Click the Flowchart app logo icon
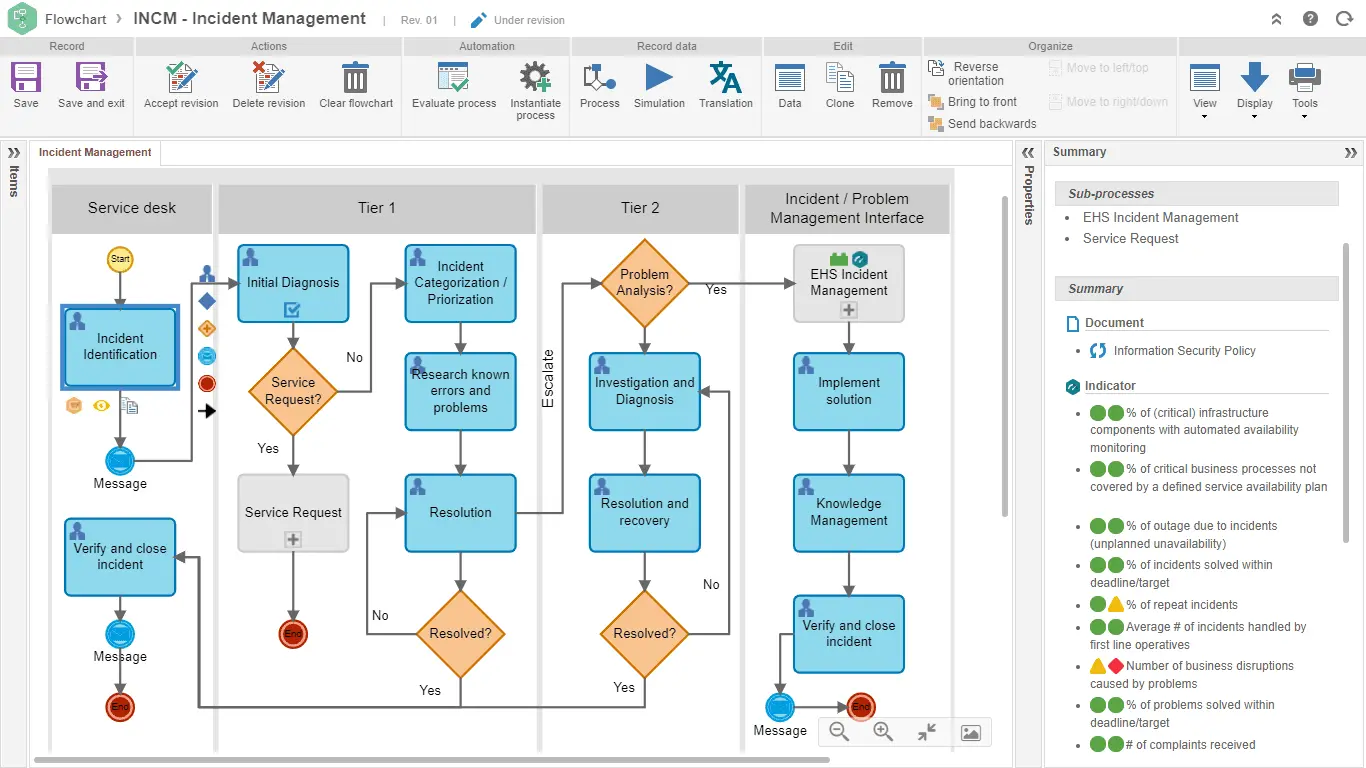The image size is (1366, 768). click(x=21, y=19)
